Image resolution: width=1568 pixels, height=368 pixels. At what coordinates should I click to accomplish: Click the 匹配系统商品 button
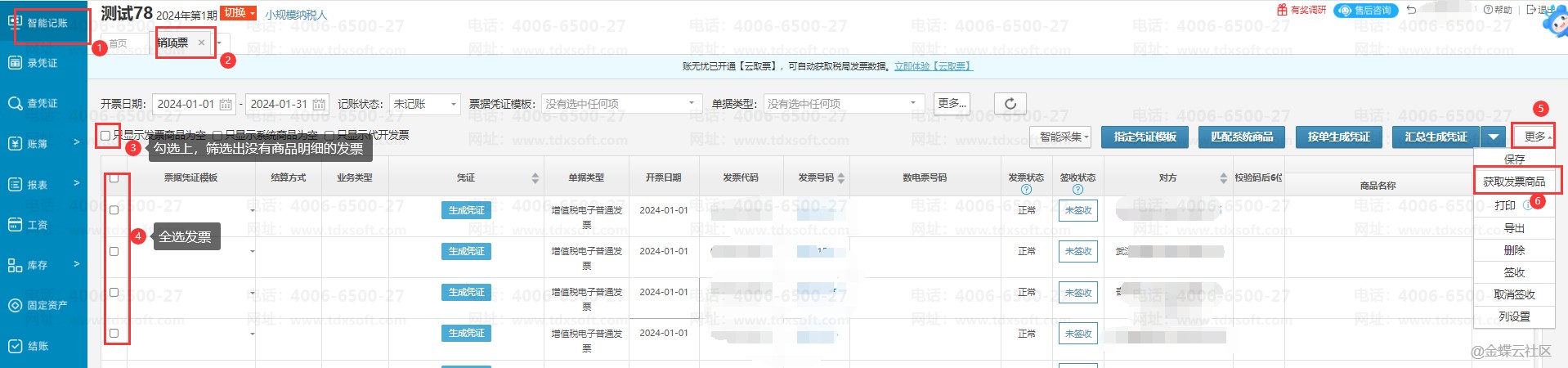coord(1241,137)
